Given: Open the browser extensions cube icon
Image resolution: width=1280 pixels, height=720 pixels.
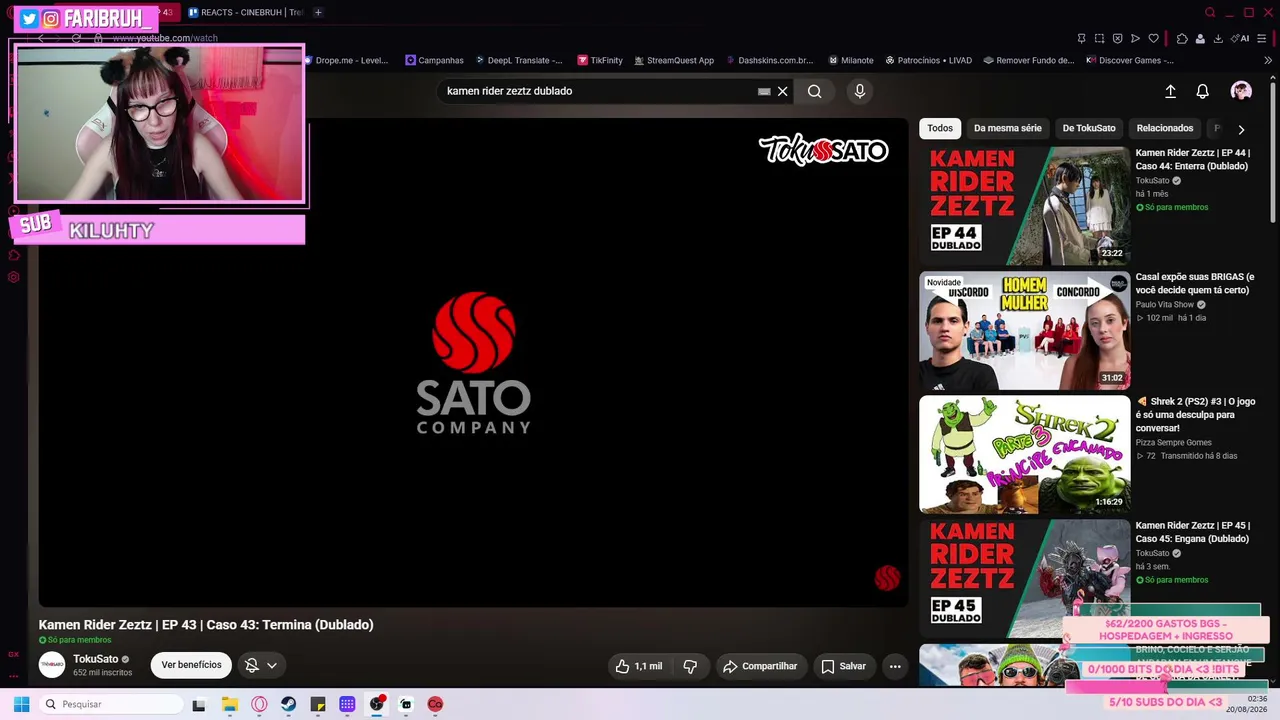Looking at the screenshot, I should point(1182,38).
